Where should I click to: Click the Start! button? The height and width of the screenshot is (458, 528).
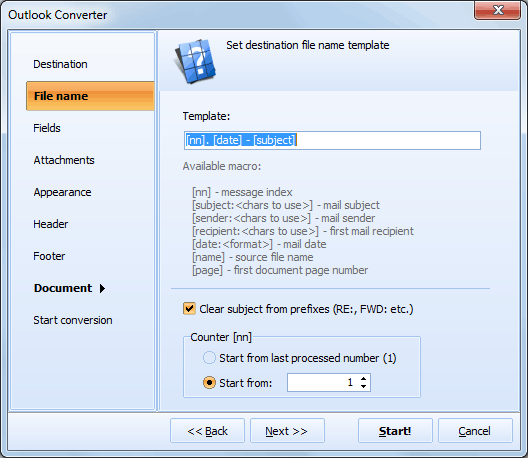point(395,431)
